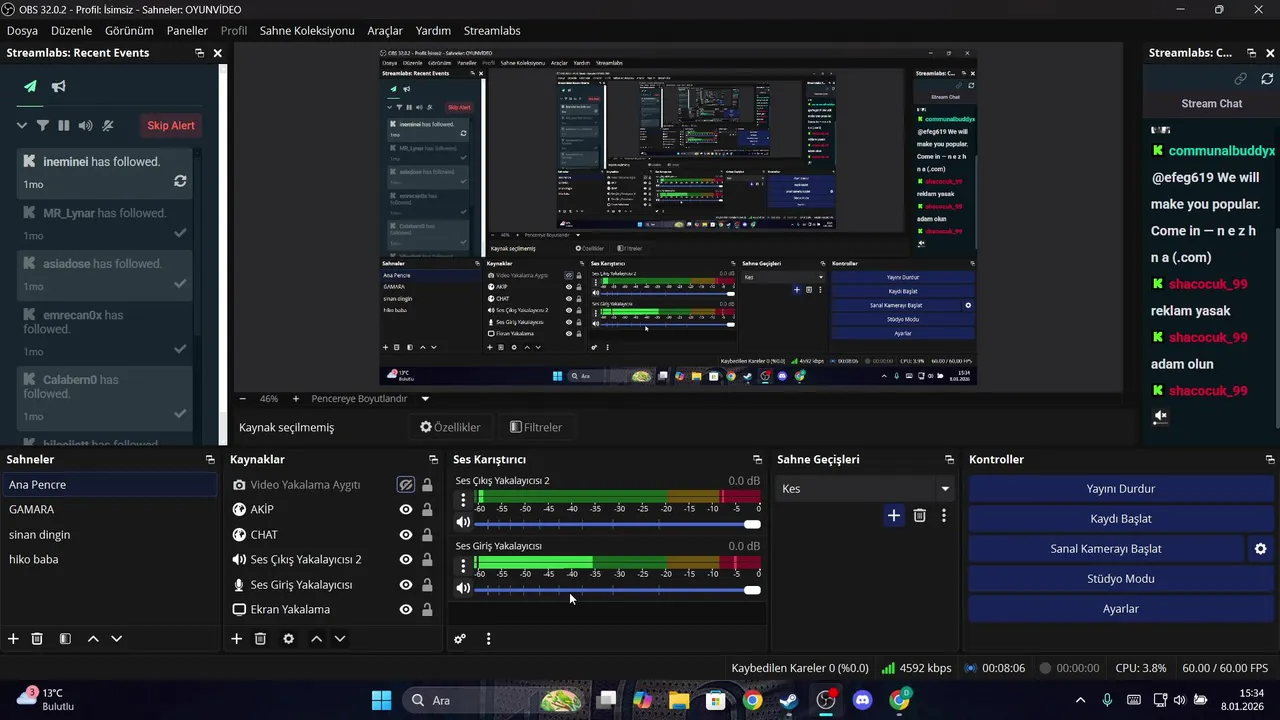This screenshot has width=1280, height=720.
Task: Adjust the Ses Giriş Yakalayıcısı volume slider
Action: (617, 590)
